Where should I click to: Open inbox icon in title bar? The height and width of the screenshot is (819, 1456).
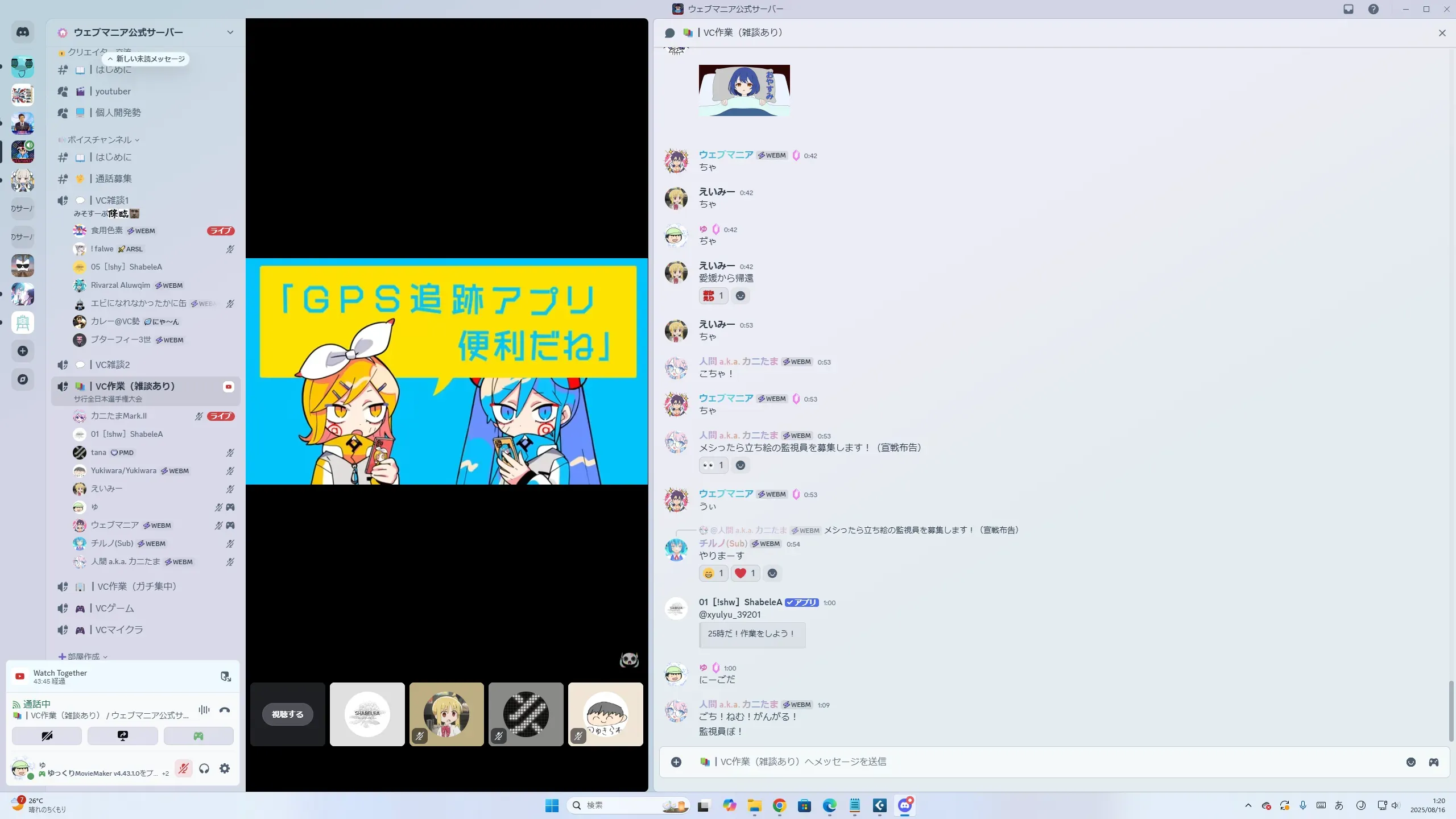click(x=1348, y=9)
